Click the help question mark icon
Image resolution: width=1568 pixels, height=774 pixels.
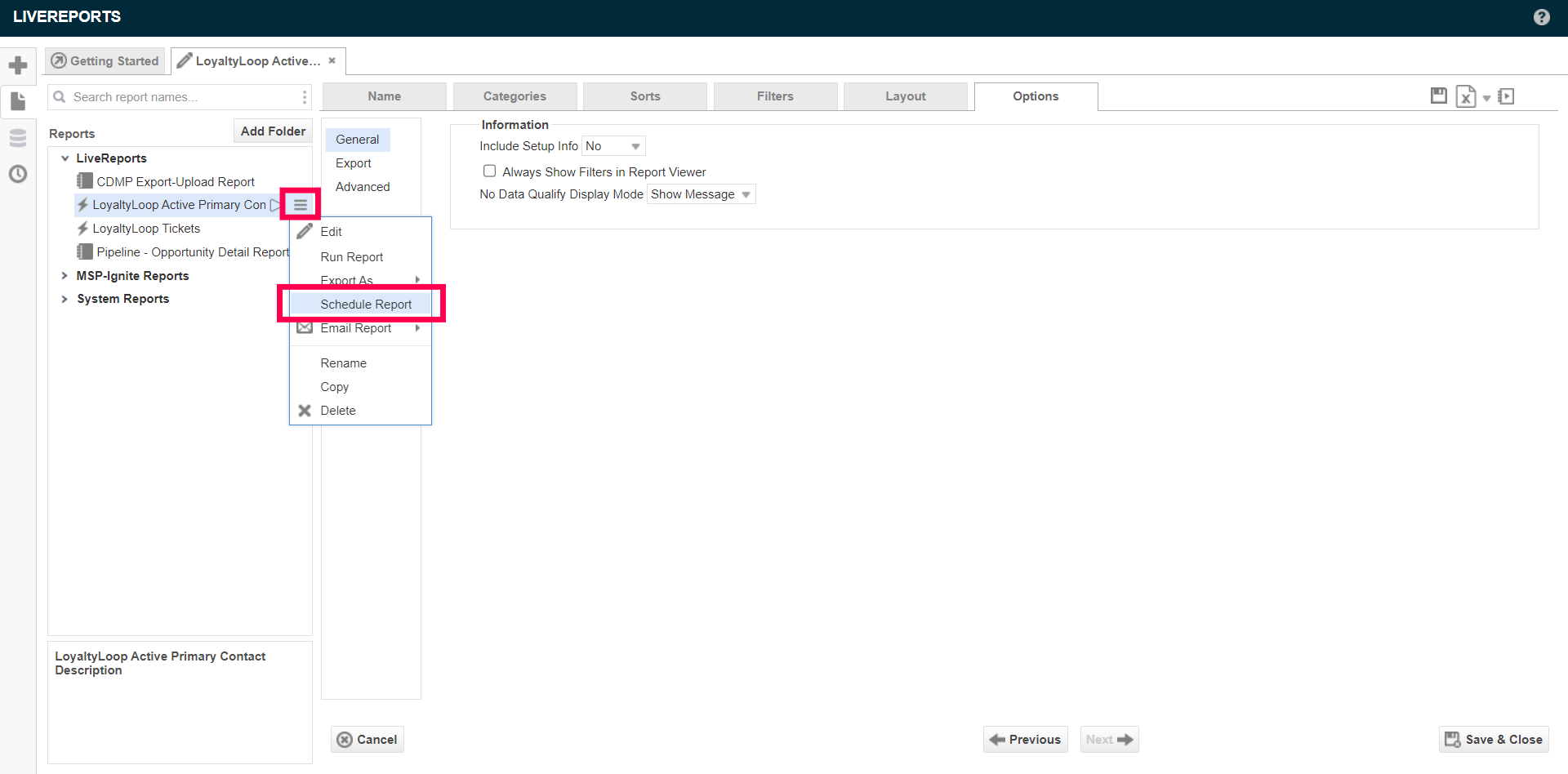(x=1541, y=17)
